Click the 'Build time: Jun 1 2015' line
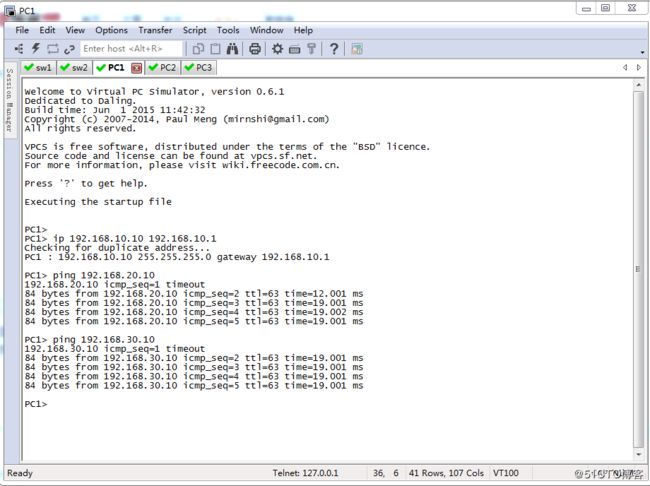 coord(115,110)
